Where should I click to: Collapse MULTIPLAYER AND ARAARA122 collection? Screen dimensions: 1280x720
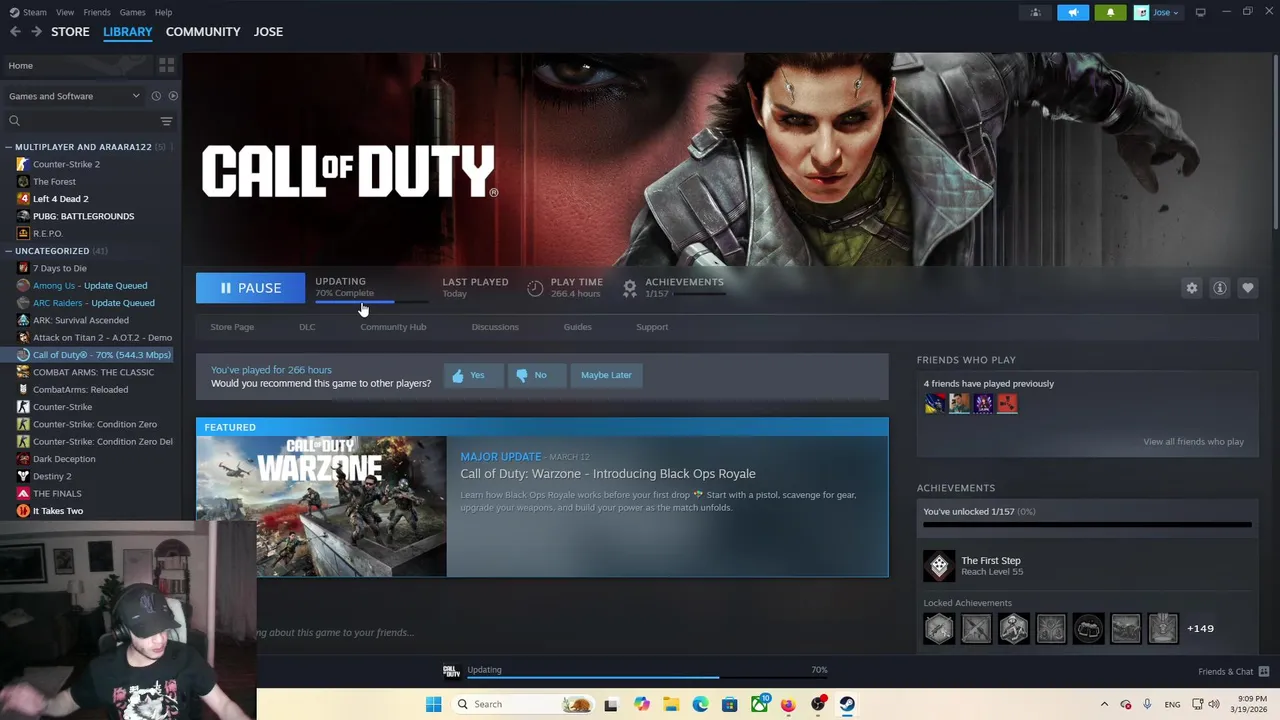pyautogui.click(x=8, y=147)
